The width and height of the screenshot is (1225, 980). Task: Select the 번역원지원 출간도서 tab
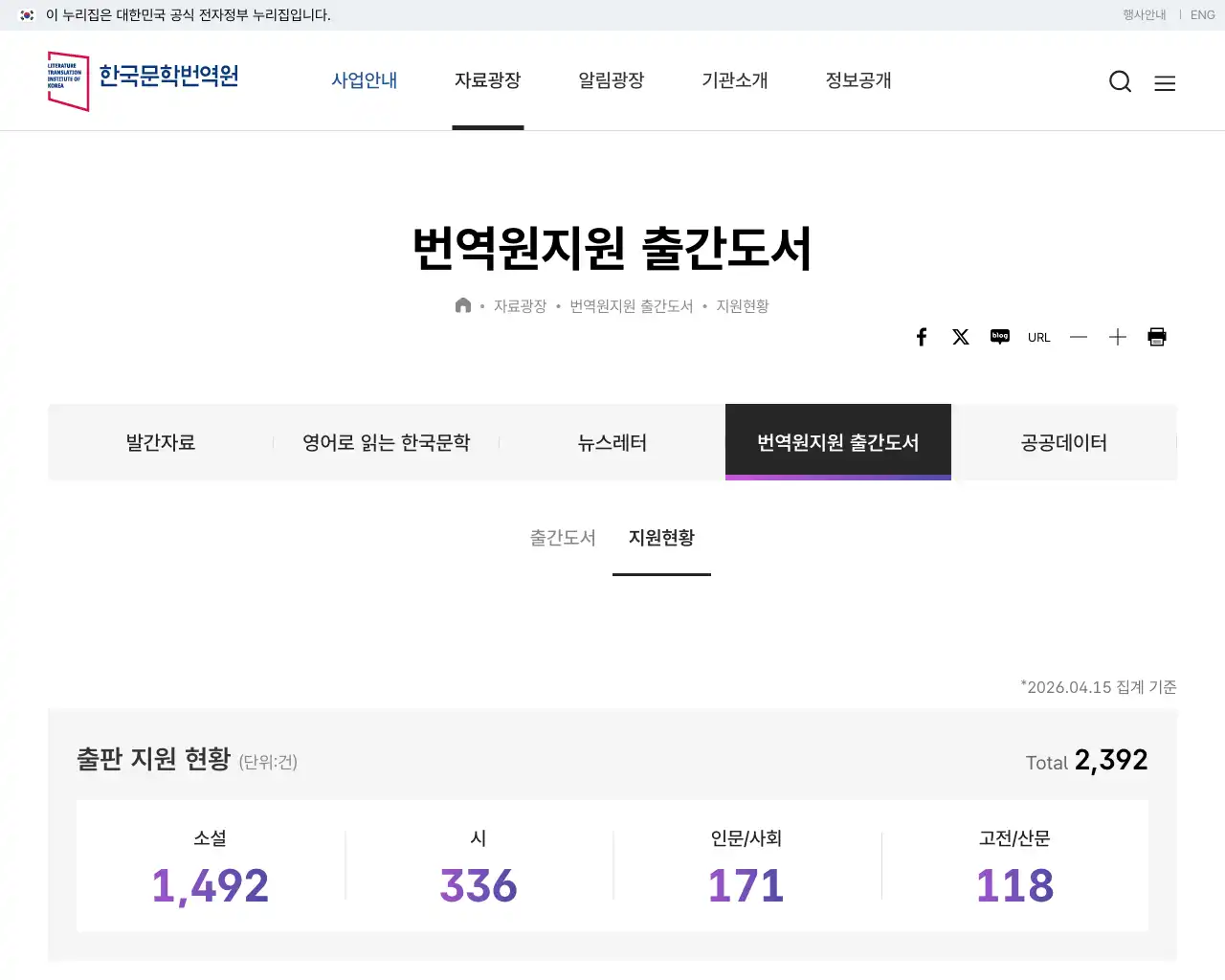click(838, 442)
